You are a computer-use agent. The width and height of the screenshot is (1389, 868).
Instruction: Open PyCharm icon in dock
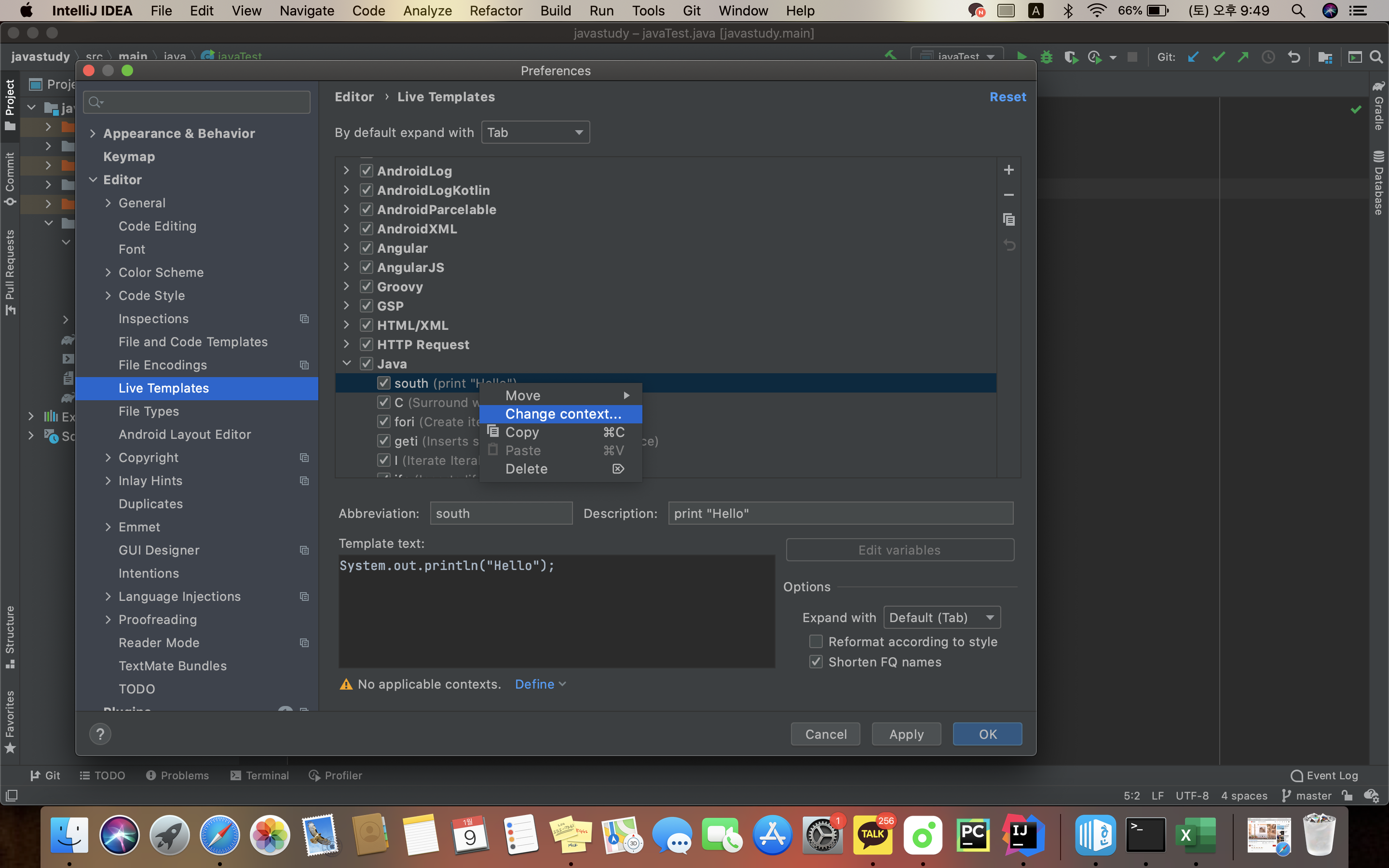(973, 835)
